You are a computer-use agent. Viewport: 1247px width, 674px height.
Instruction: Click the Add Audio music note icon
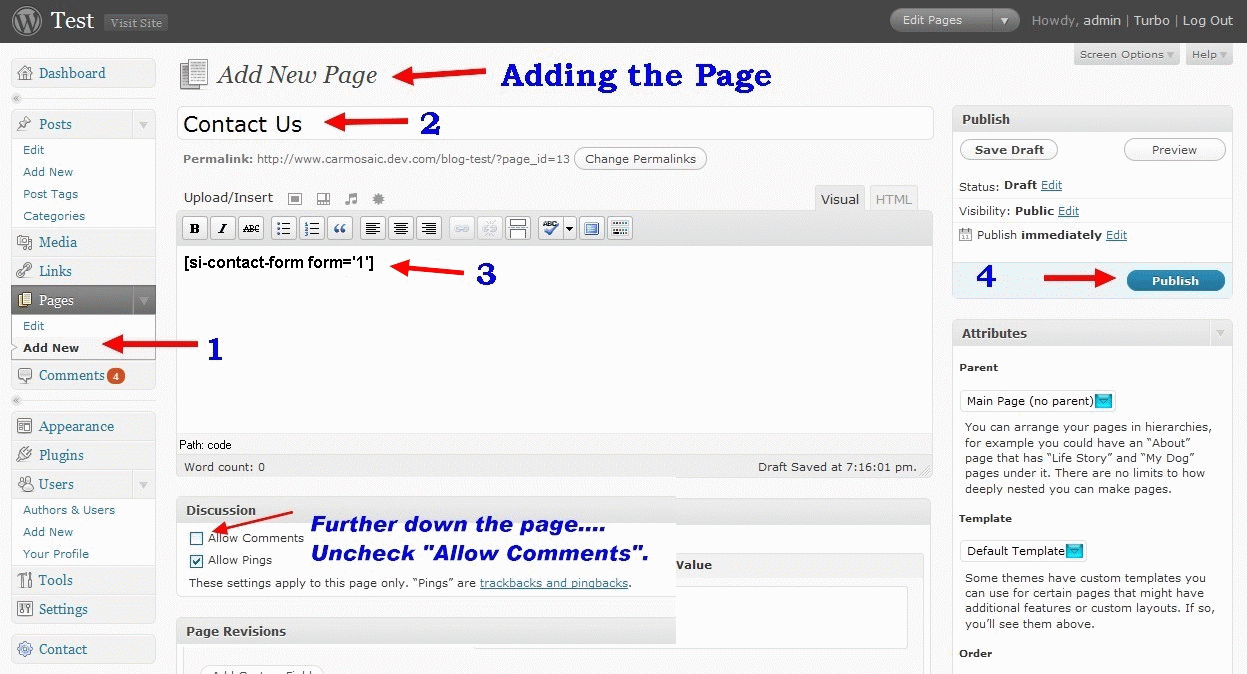[x=351, y=199]
